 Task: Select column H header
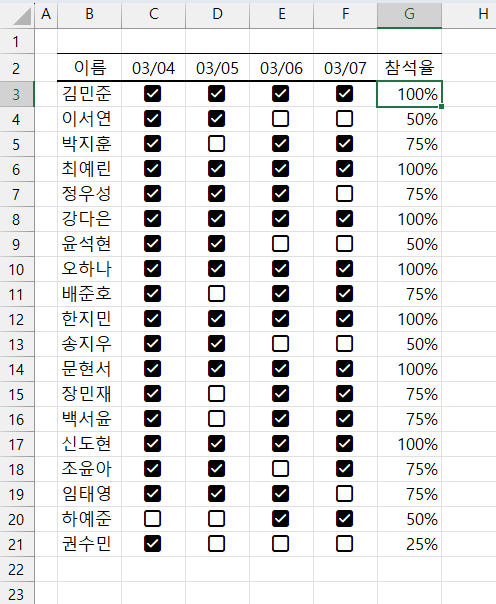click(x=469, y=15)
